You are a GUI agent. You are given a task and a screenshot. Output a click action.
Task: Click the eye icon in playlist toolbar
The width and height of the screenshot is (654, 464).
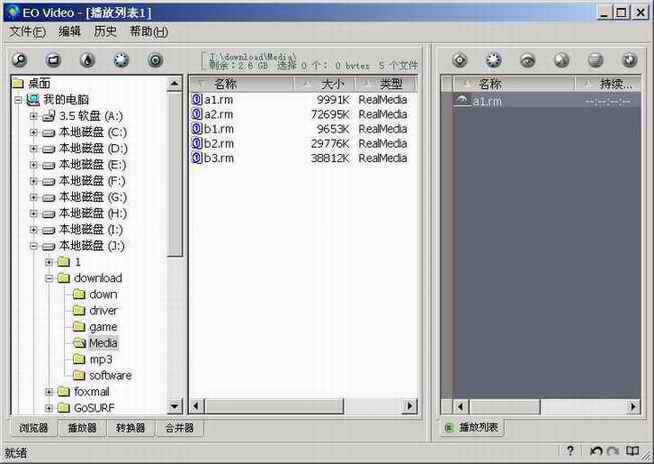pyautogui.click(x=528, y=60)
